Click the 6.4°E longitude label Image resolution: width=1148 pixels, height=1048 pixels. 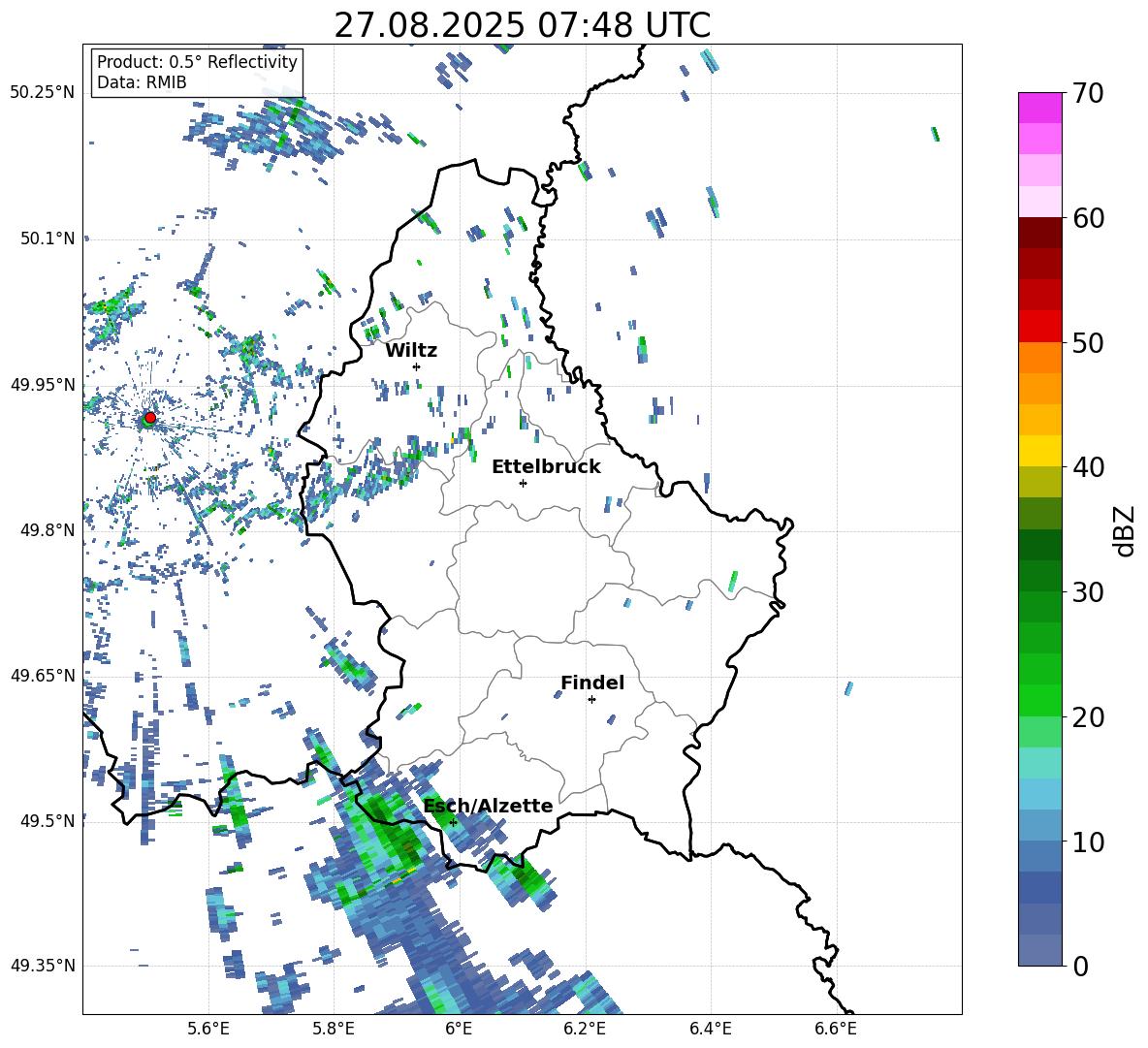[710, 1029]
